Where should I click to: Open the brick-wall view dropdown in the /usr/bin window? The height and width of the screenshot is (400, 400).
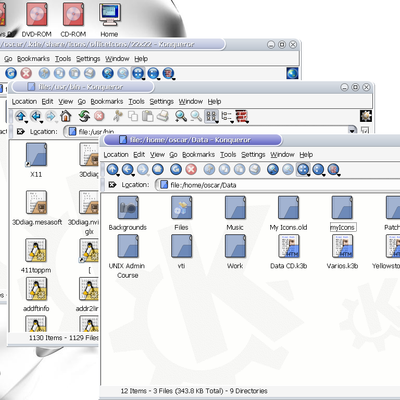(x=247, y=122)
